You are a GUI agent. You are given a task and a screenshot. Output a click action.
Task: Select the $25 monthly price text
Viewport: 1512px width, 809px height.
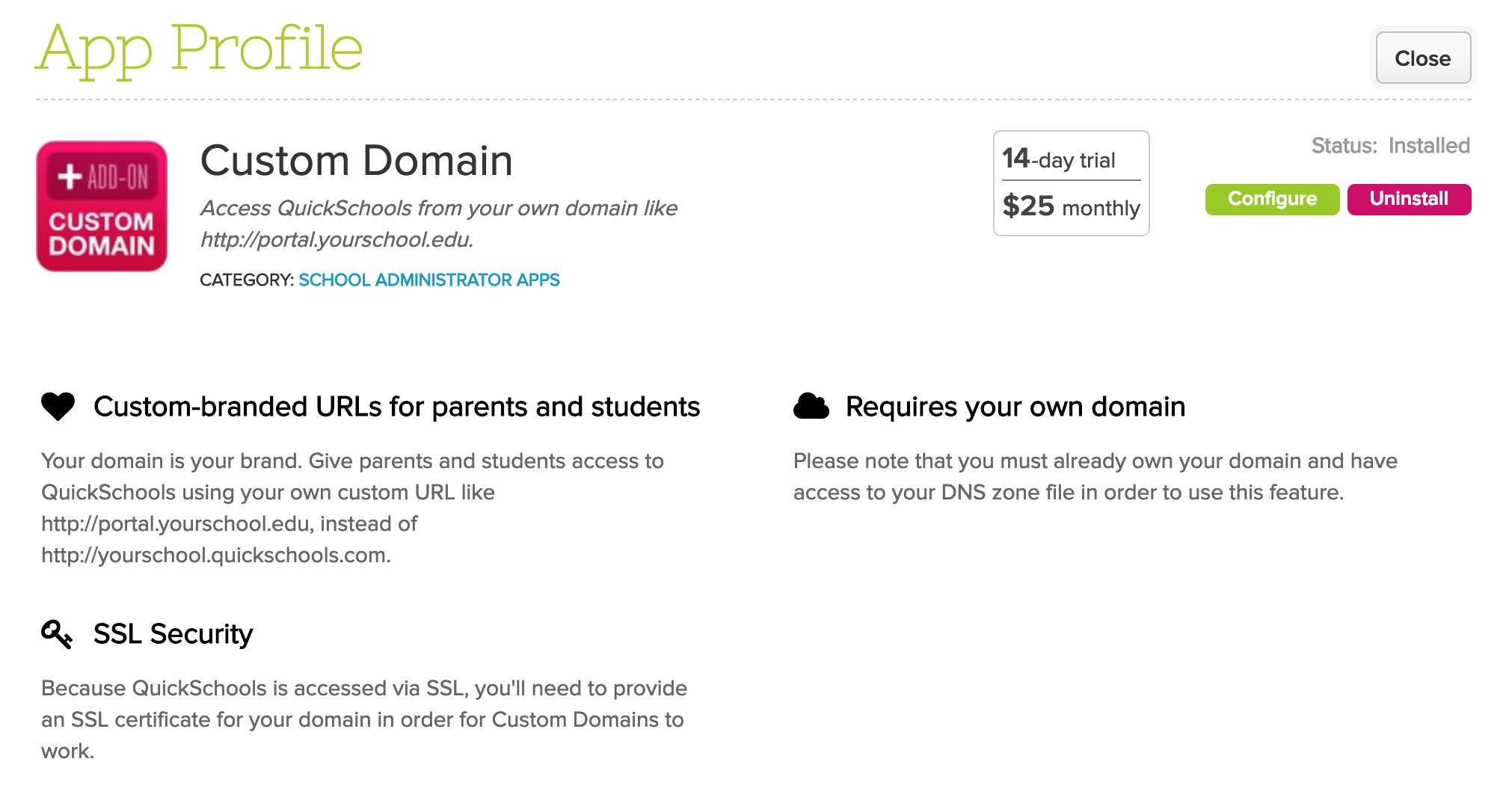pos(1071,207)
